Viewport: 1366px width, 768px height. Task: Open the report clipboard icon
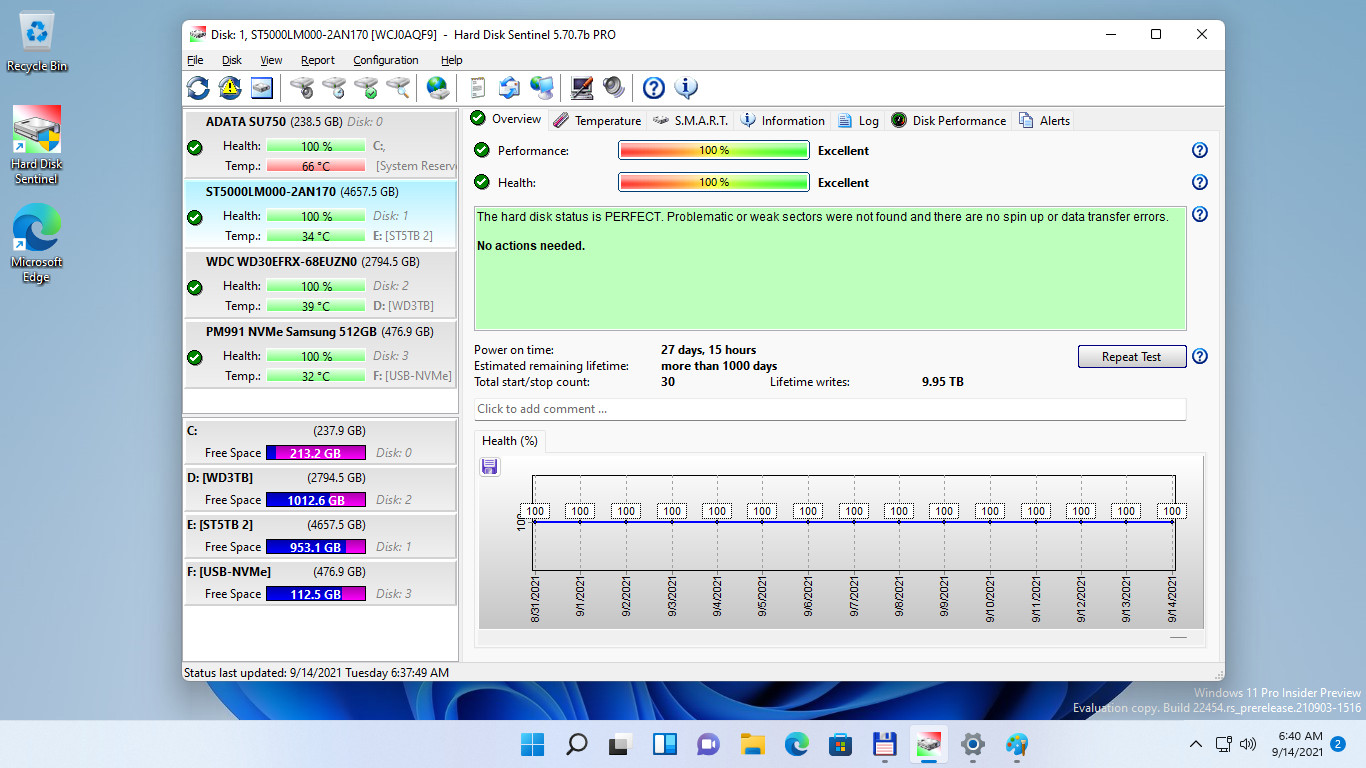(478, 88)
